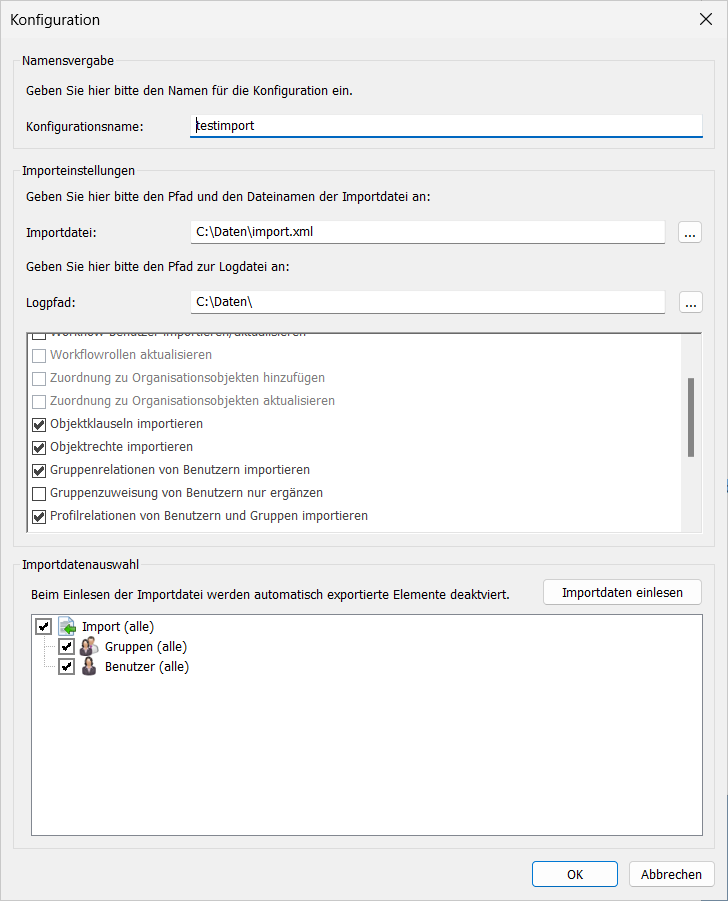Toggle Gruppenrelationen von Benutzern importieren
Image resolution: width=728 pixels, height=901 pixels.
[39, 470]
